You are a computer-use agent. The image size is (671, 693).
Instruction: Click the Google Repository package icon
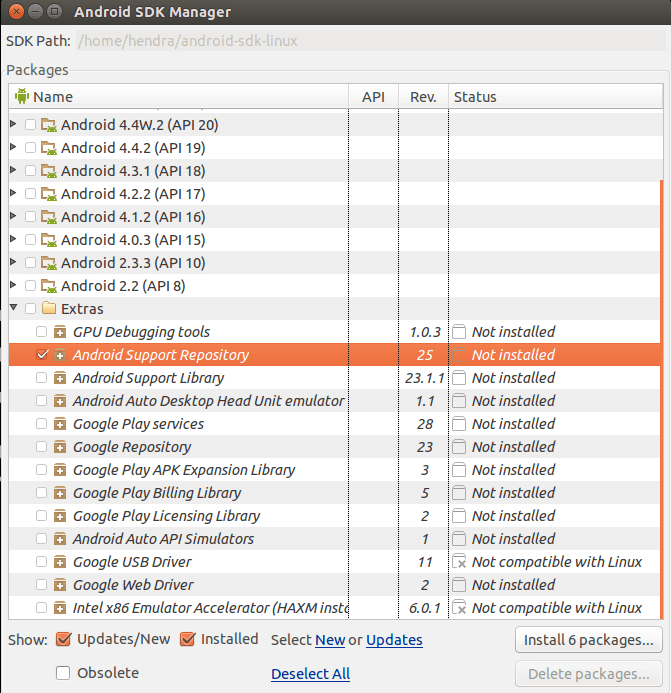point(60,447)
